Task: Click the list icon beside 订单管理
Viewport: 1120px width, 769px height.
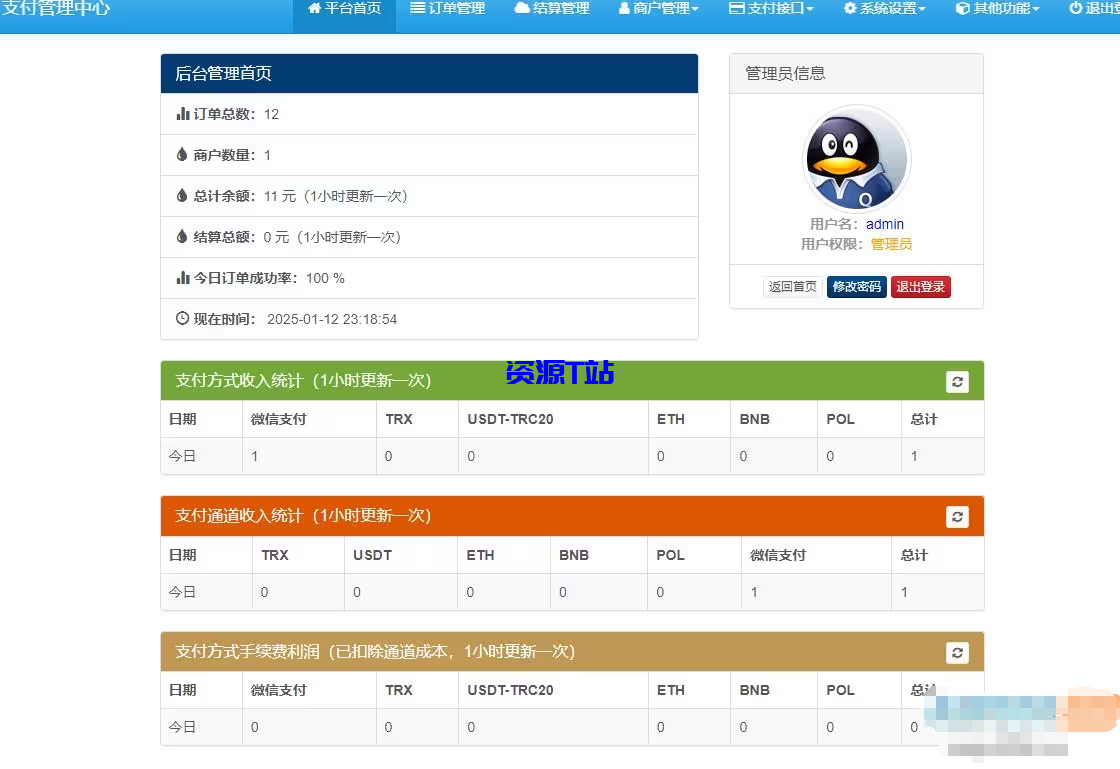Action: tap(417, 8)
